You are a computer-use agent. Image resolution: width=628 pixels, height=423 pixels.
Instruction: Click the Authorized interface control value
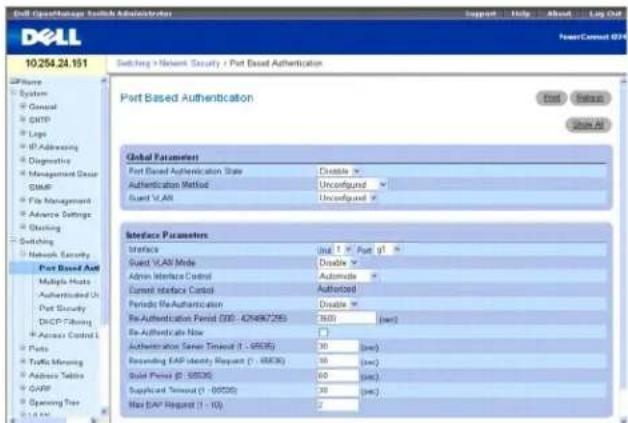click(337, 289)
